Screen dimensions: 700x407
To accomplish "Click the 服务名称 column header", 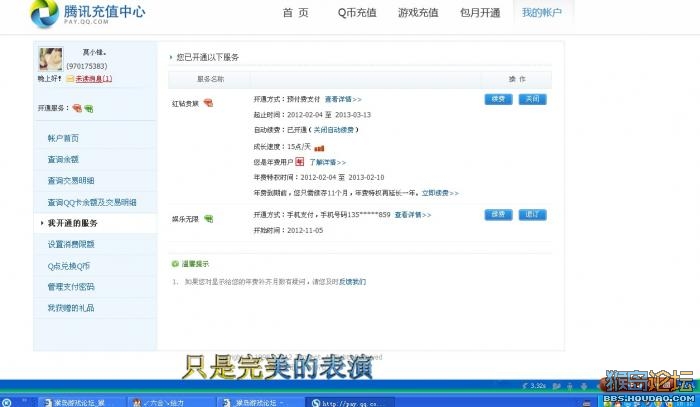I will click(x=210, y=79).
